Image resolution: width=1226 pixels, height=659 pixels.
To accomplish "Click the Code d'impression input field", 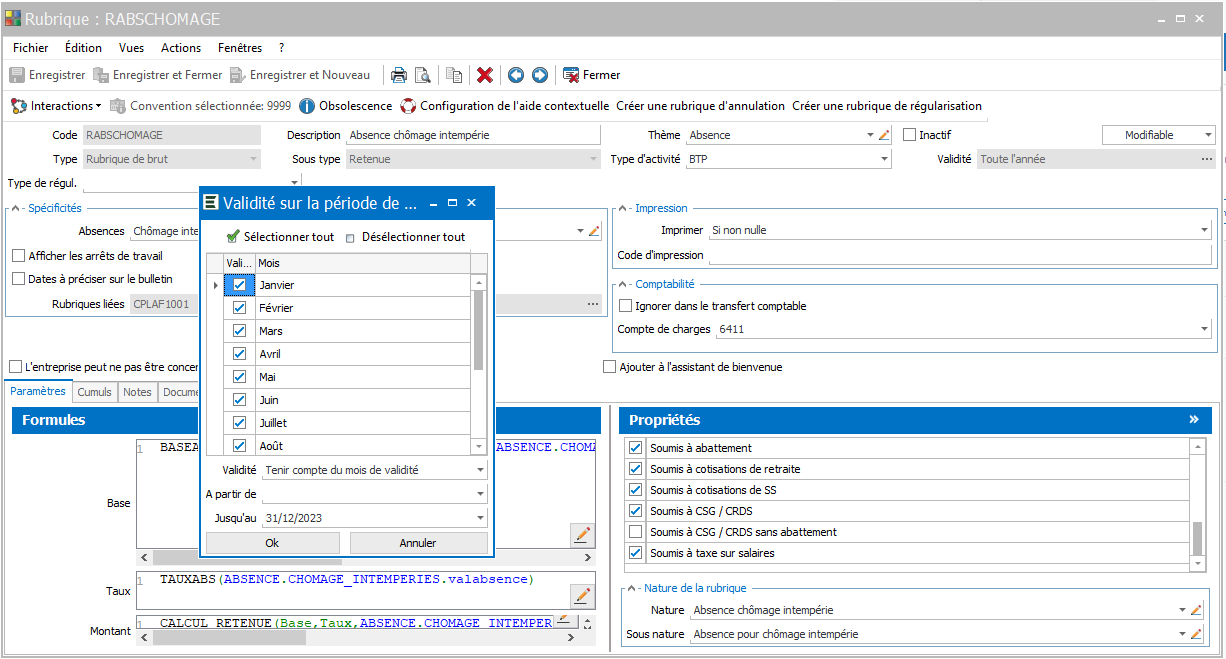I will click(x=959, y=255).
